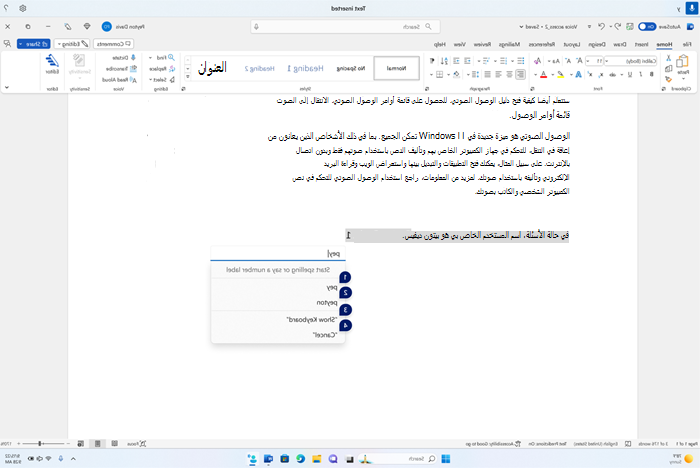Click the yellow text highlight color swatch
Image resolution: width=700 pixels, height=468 pixels.
point(560,75)
